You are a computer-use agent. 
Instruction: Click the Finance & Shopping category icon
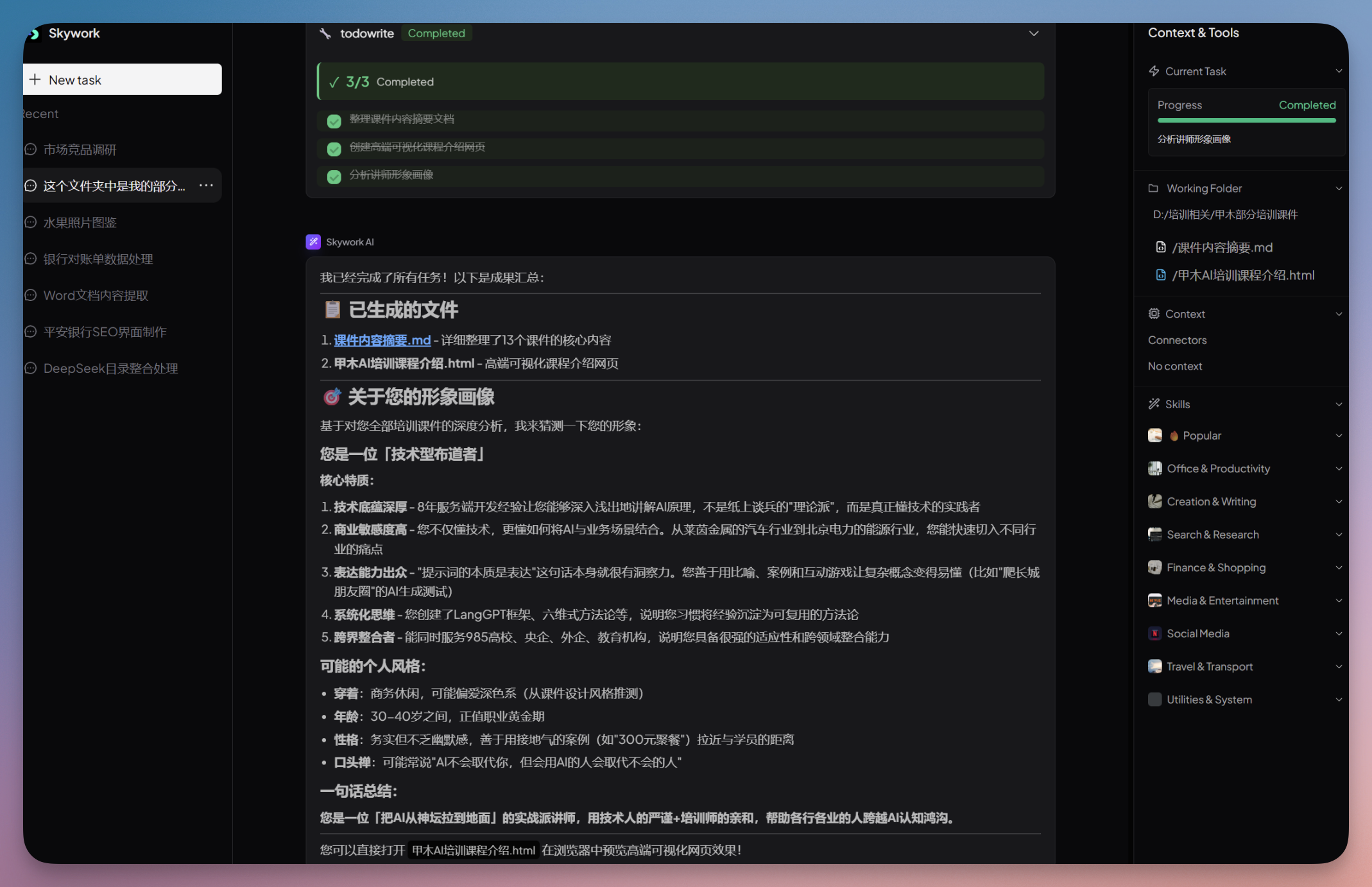tap(1155, 567)
